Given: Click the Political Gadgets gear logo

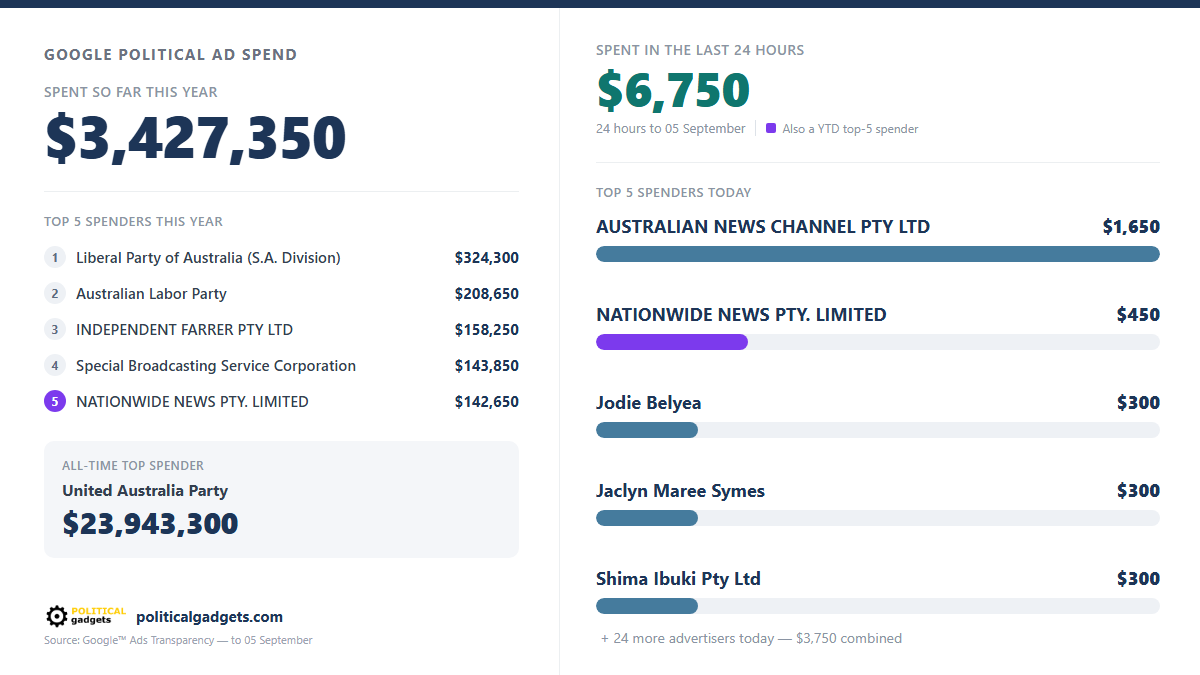Looking at the screenshot, I should click(x=86, y=616).
